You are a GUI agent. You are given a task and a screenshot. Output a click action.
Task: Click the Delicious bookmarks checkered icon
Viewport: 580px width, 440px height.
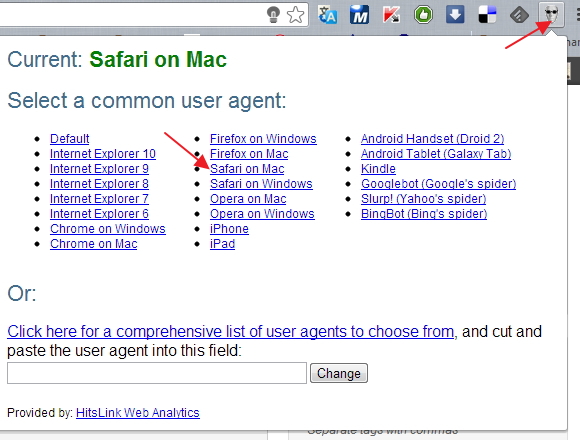[x=487, y=15]
